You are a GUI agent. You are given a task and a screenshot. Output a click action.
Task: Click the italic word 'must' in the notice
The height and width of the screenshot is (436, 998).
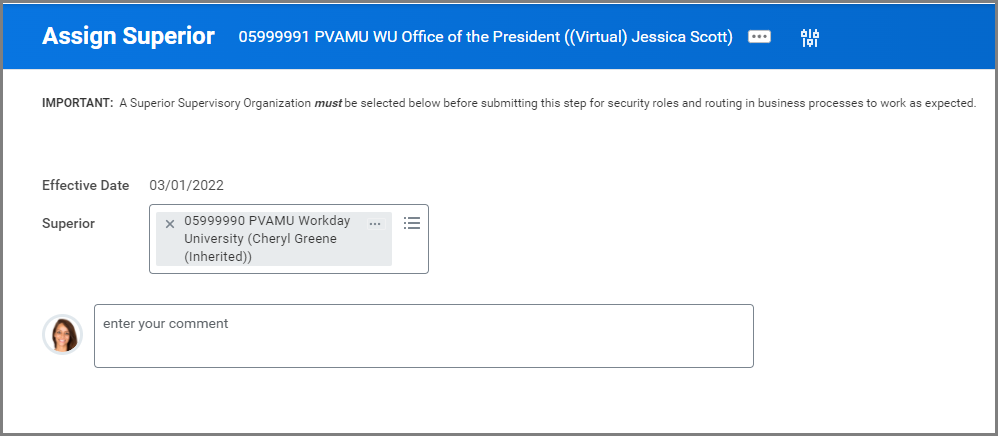pyautogui.click(x=328, y=103)
